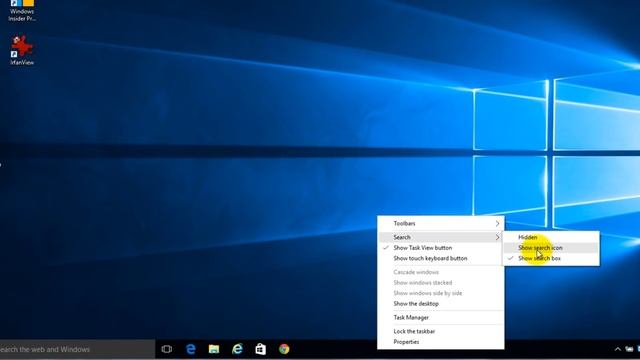Select Show search box option
This screenshot has width=640, height=360.
551,258
